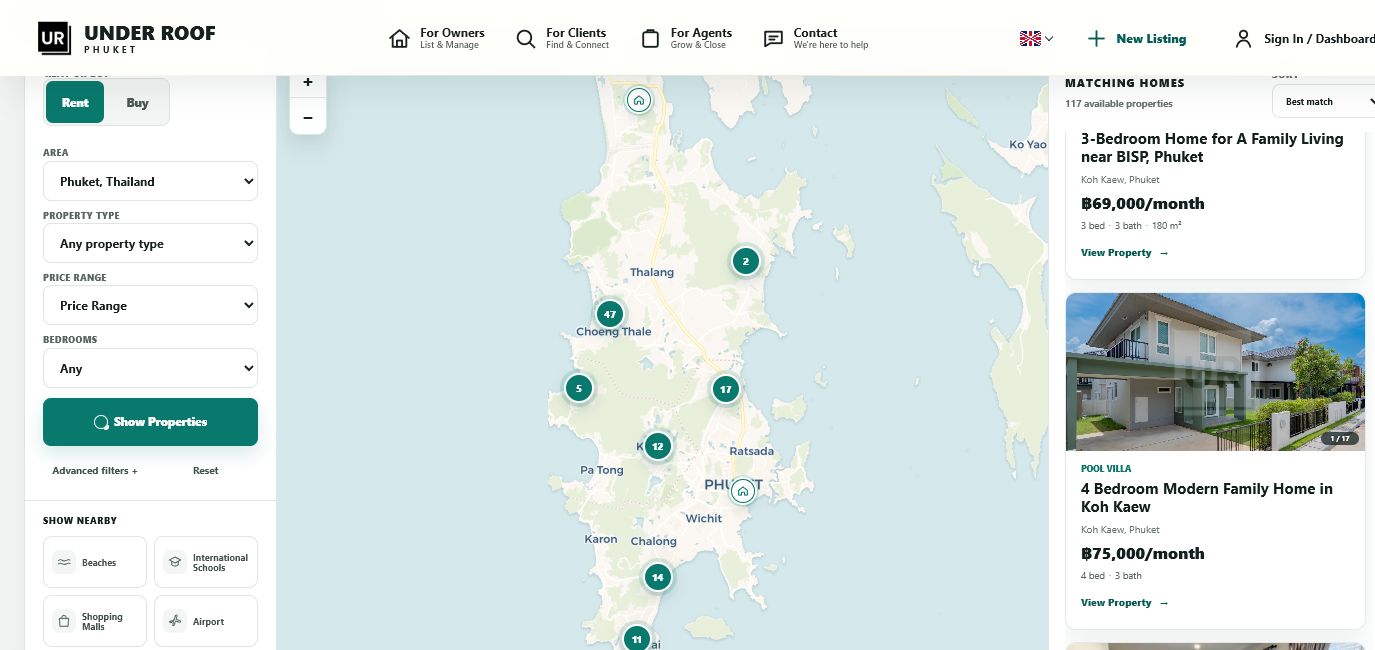1375x650 pixels.
Task: Open the map cluster marker 5
Action: [x=579, y=388]
